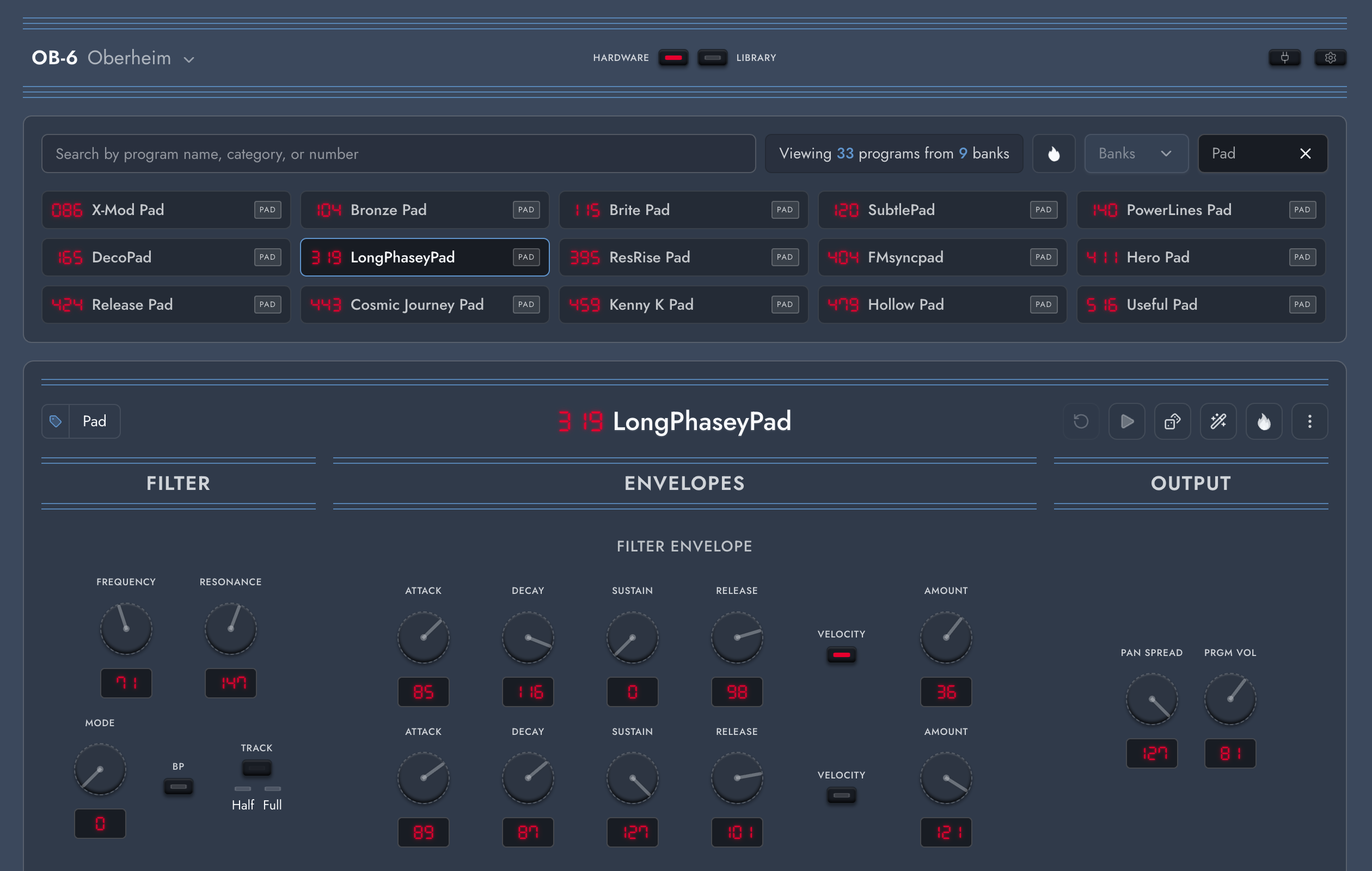Screen dimensions: 1372x871
Task: Click lower envelope Release knob valued 101
Action: [x=737, y=777]
